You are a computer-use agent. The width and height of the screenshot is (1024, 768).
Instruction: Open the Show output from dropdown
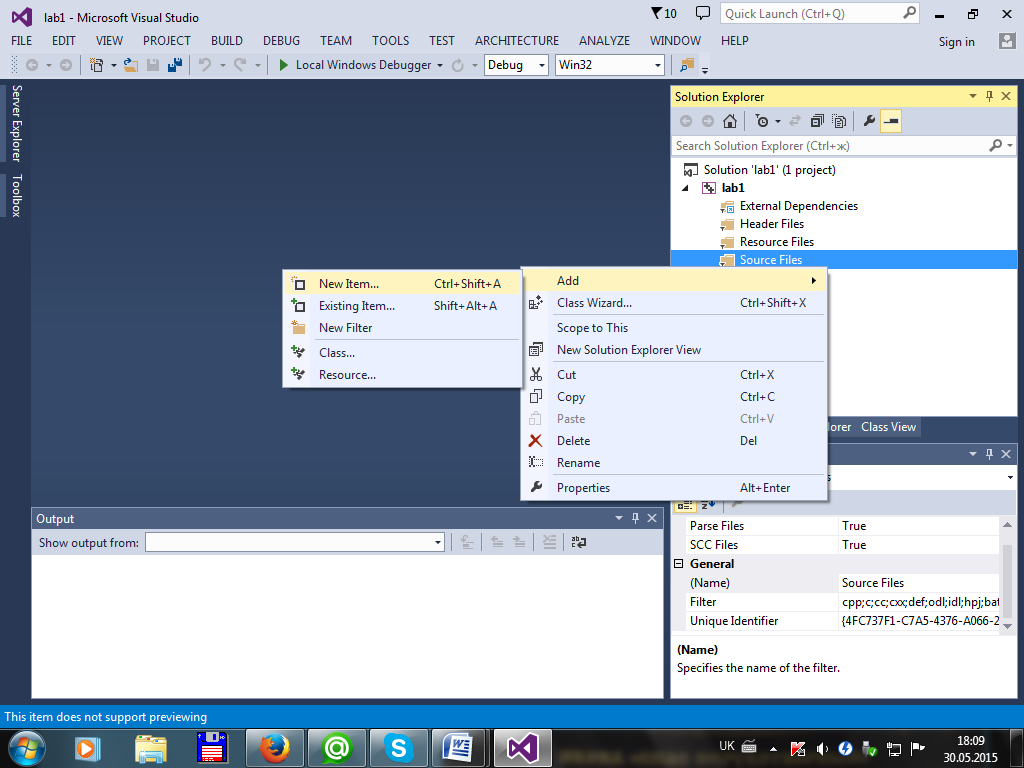295,543
